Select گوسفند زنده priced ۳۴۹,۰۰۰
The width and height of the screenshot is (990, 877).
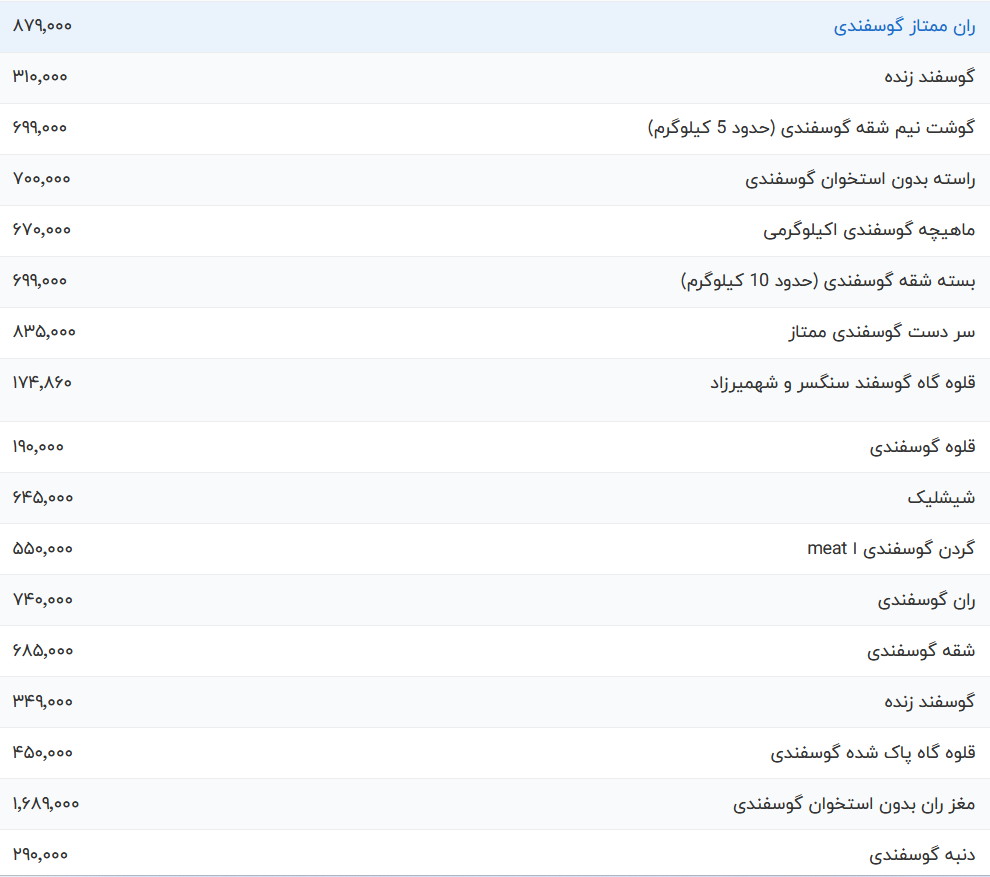click(918, 702)
